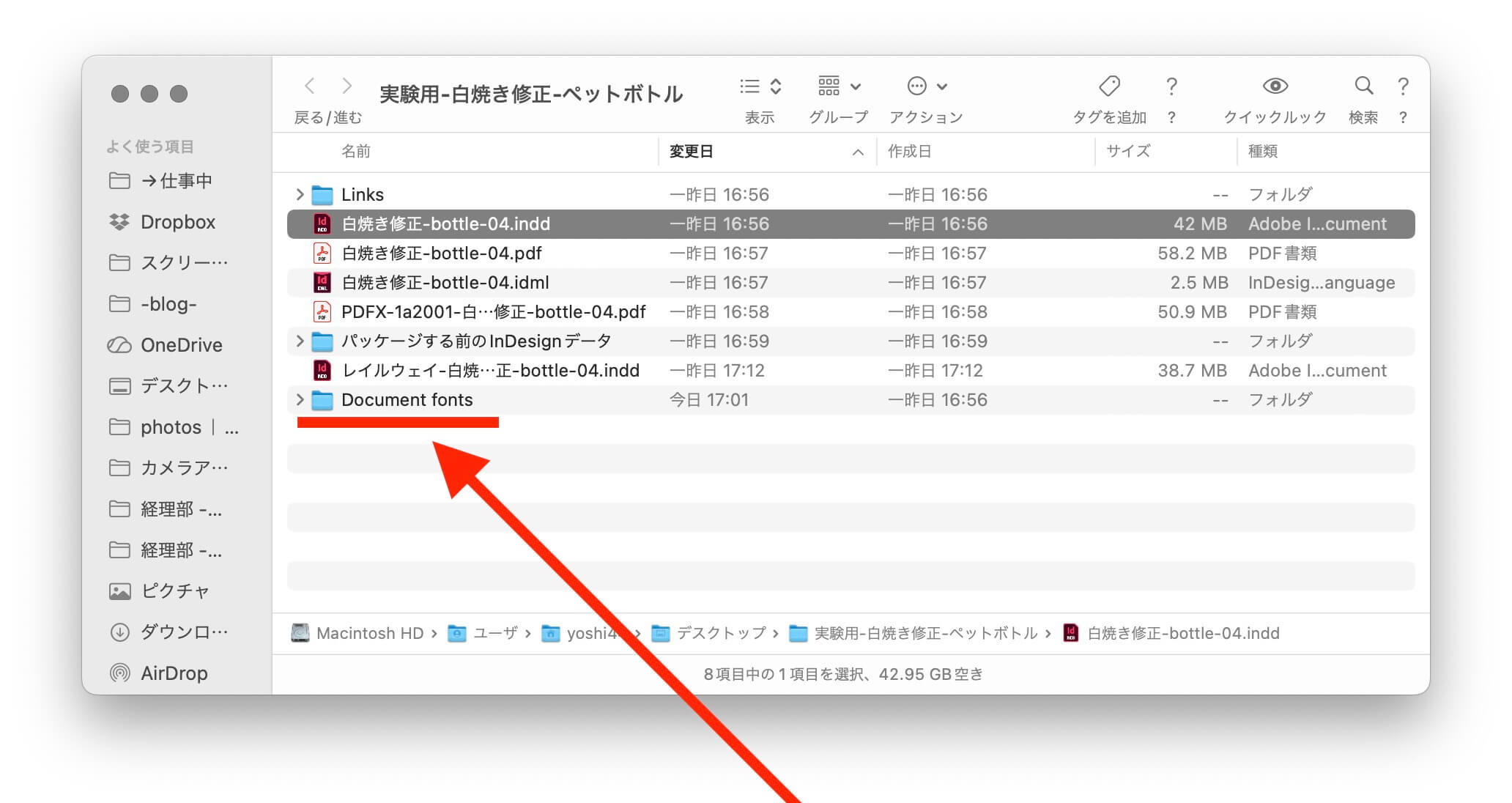Open OneDrive from the sidebar

click(x=181, y=345)
